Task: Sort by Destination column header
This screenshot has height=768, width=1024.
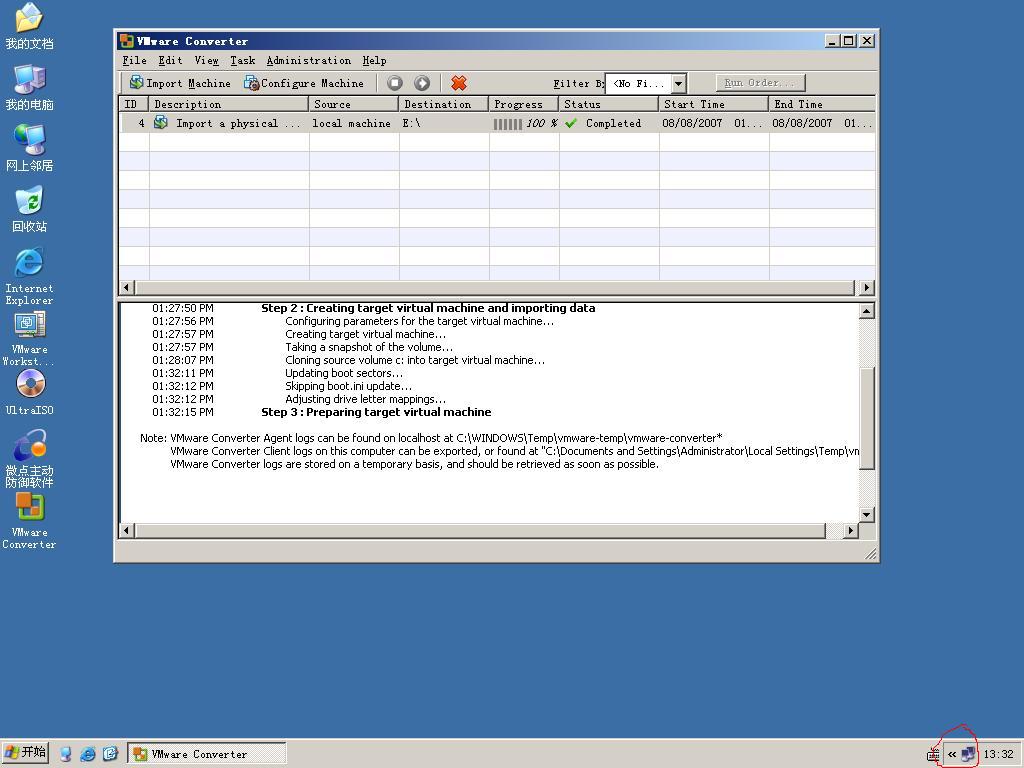Action: click(x=443, y=104)
